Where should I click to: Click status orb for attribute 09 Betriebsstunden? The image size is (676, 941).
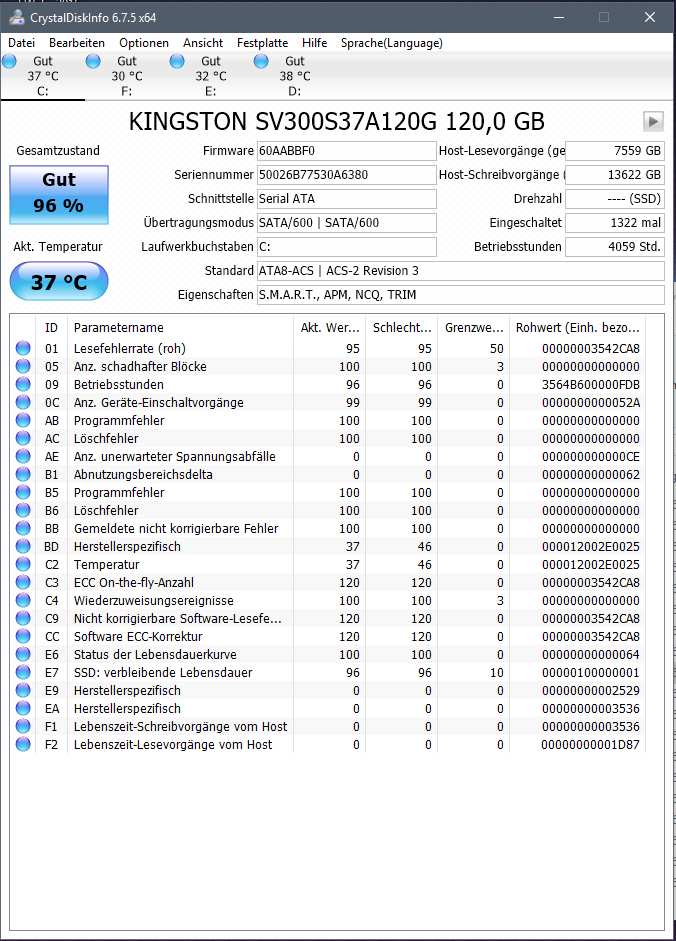pos(23,384)
